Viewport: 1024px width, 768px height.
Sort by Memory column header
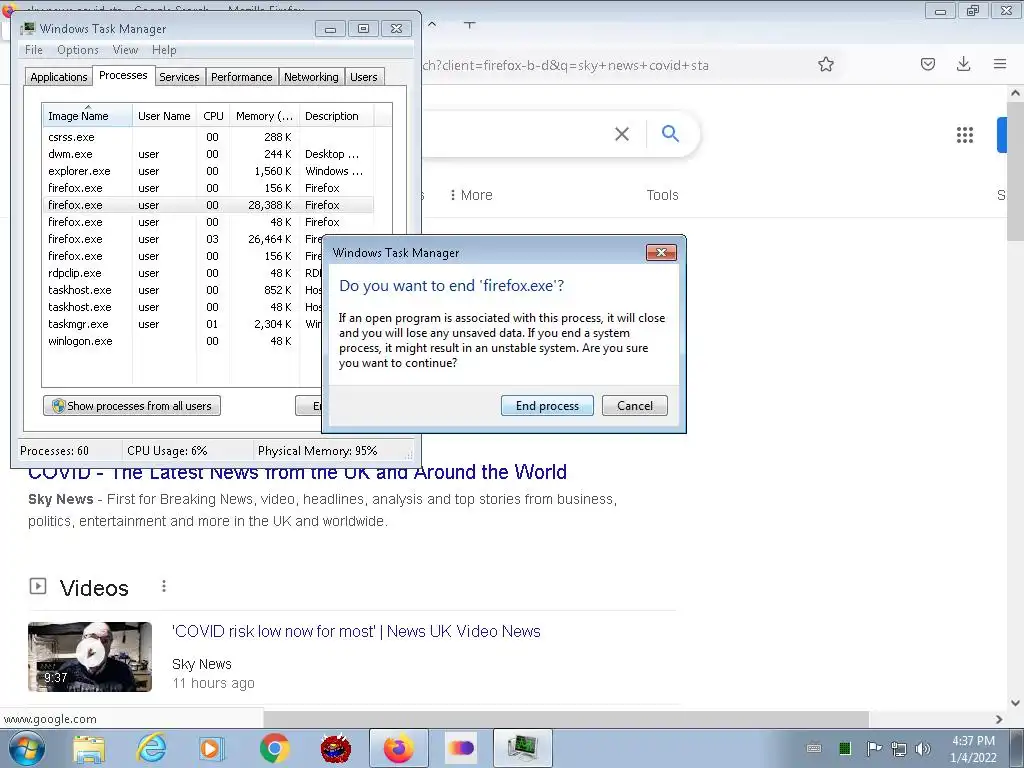click(x=264, y=116)
